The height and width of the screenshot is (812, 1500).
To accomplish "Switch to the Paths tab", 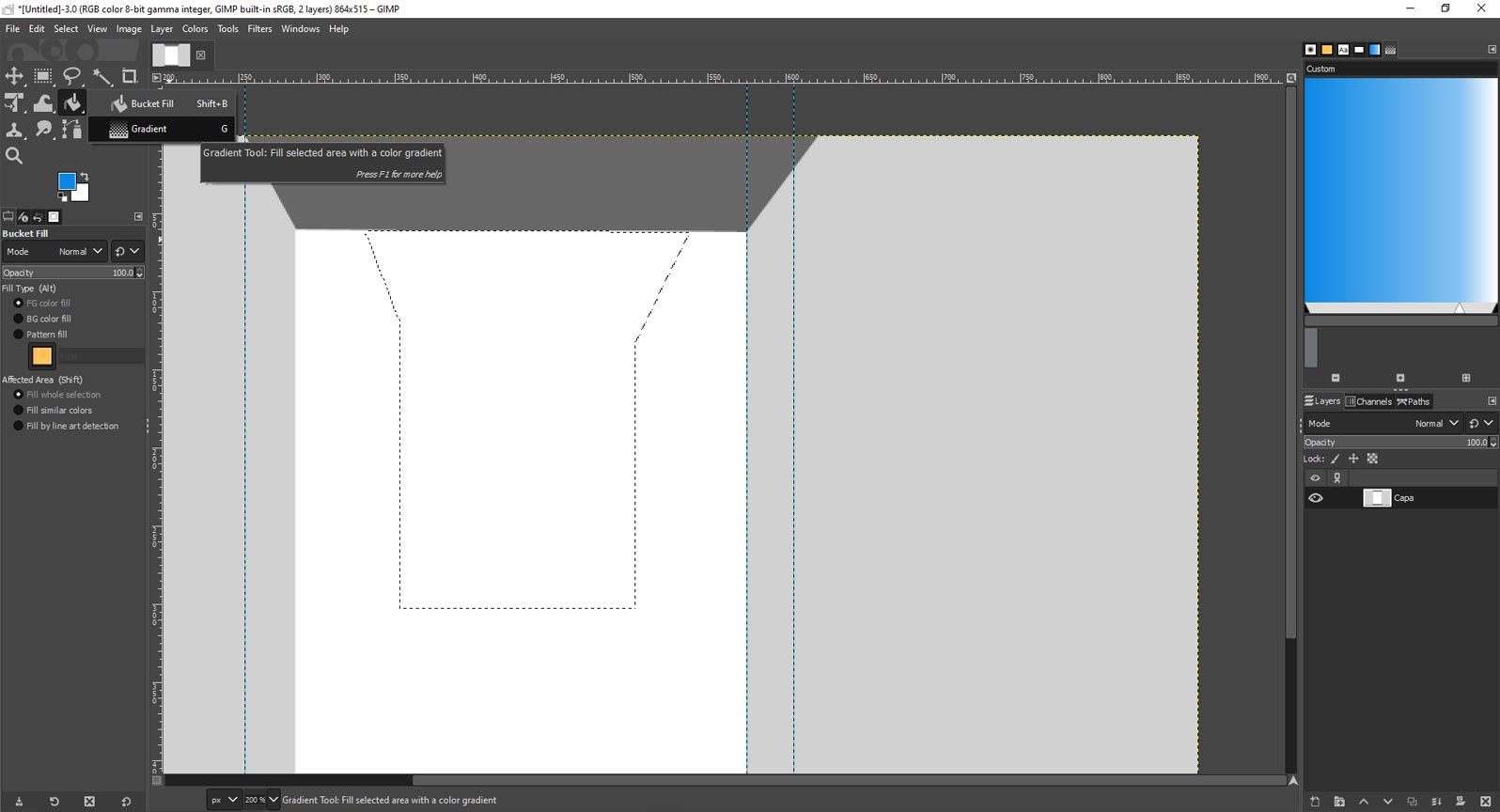I will 1413,401.
